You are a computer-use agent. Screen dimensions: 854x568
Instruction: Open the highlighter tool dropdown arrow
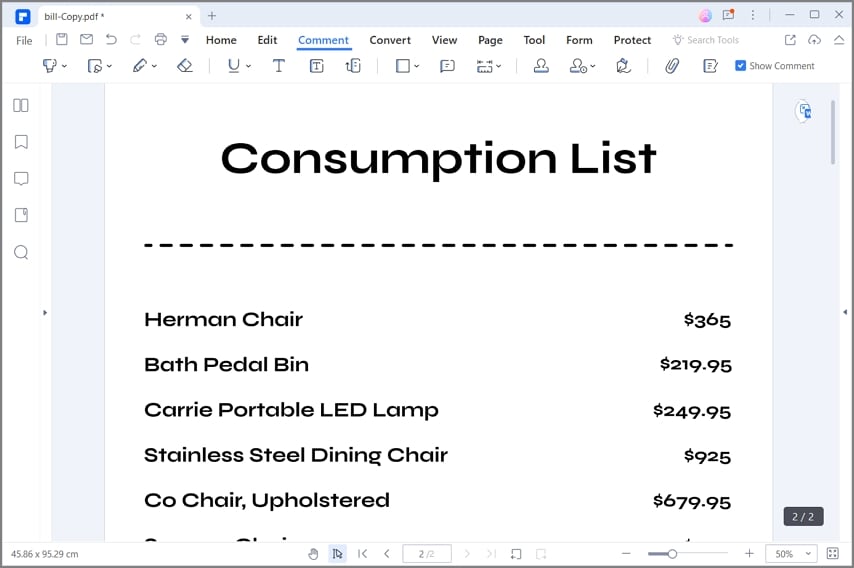(x=64, y=66)
